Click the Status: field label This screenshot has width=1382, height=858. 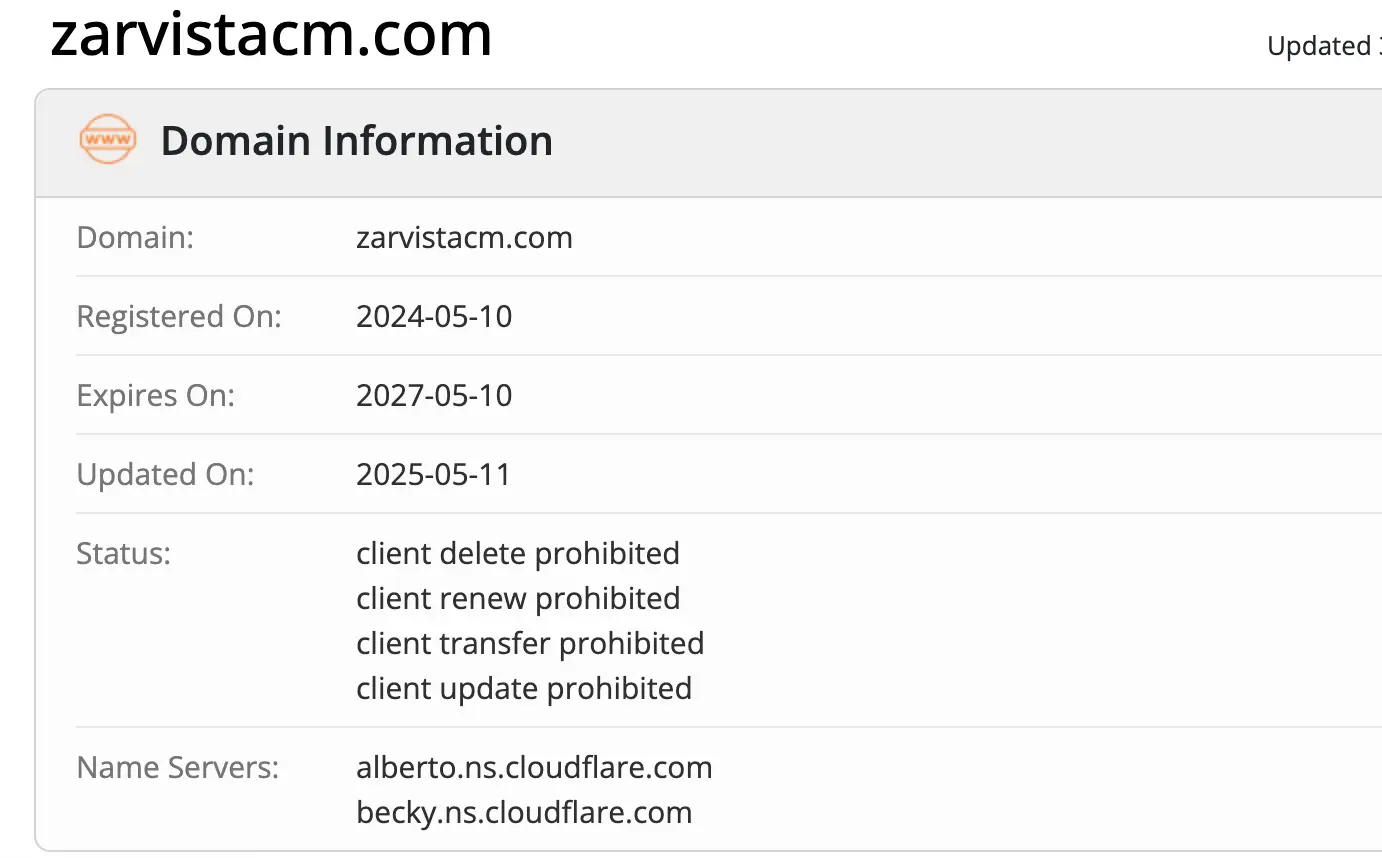[x=123, y=553]
